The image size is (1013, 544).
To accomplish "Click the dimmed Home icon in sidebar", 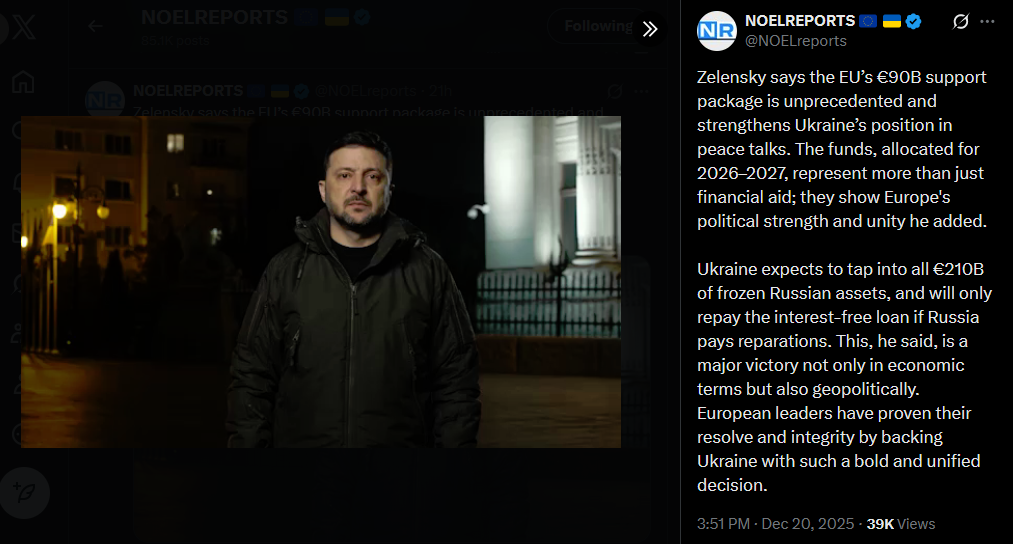I will tap(23, 82).
